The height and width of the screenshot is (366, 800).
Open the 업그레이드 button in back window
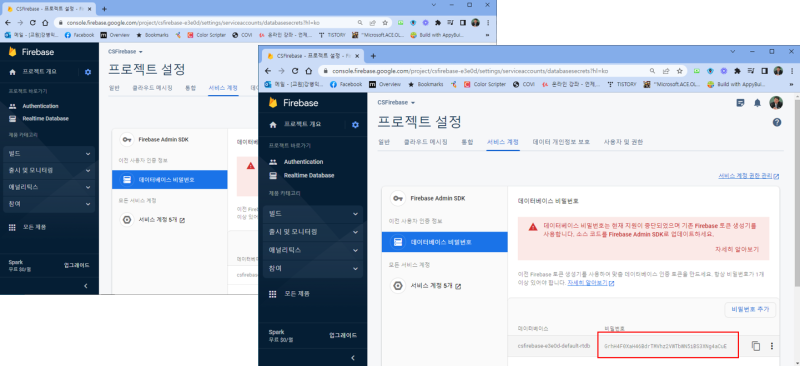pyautogui.click(x=77, y=265)
